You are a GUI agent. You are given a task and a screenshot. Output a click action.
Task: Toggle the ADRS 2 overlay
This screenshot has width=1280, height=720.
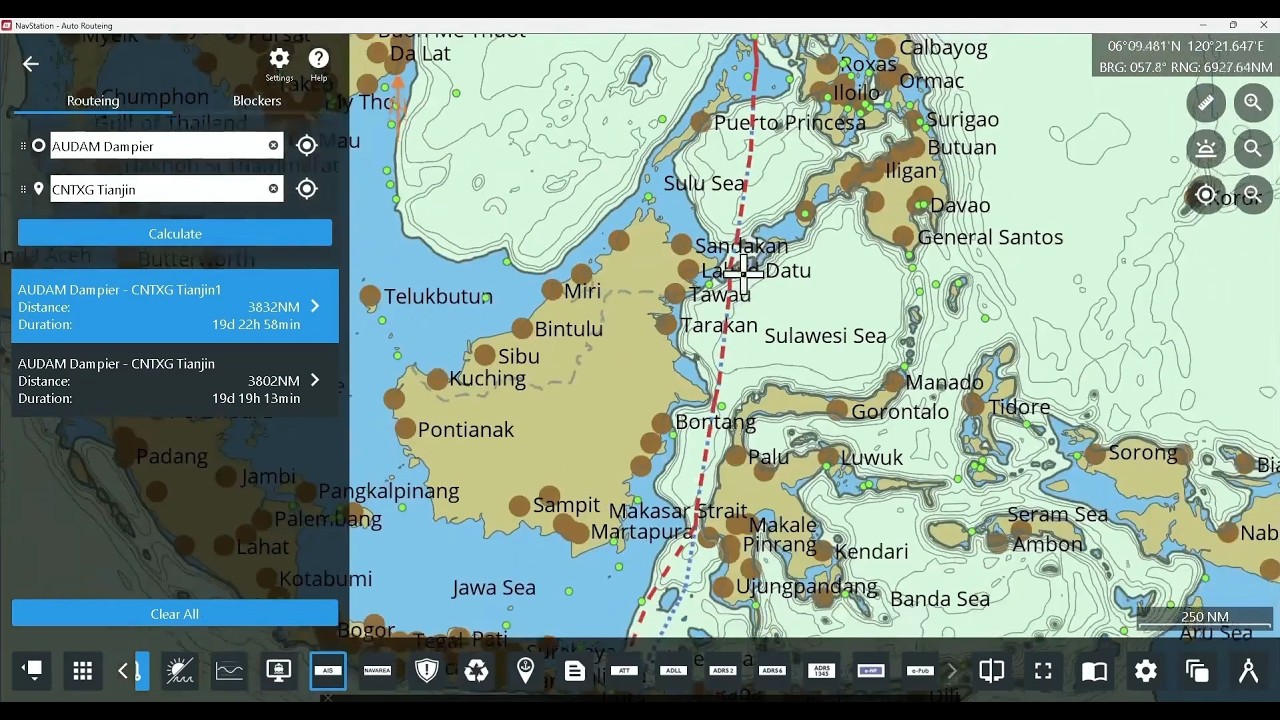point(723,671)
